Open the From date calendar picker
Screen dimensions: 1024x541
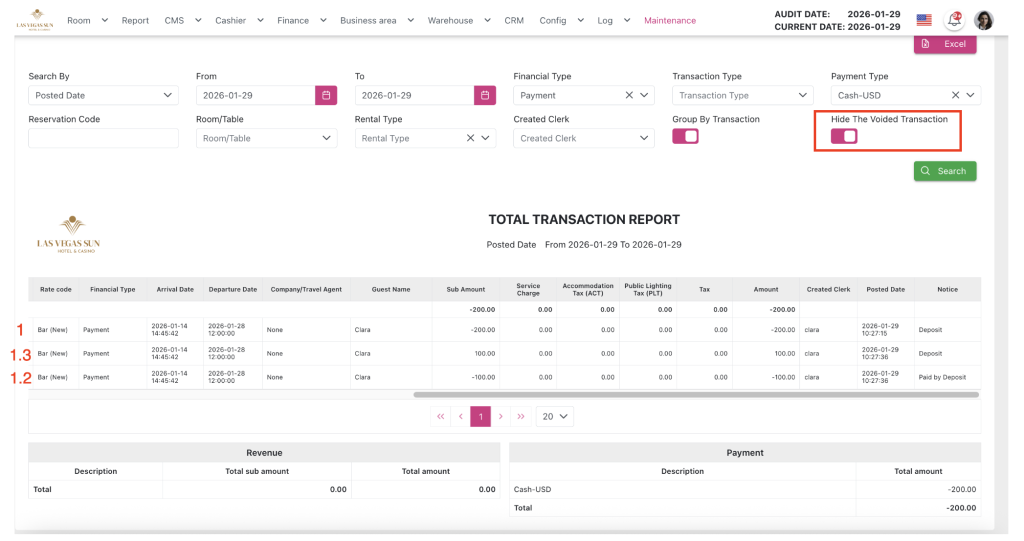click(326, 95)
